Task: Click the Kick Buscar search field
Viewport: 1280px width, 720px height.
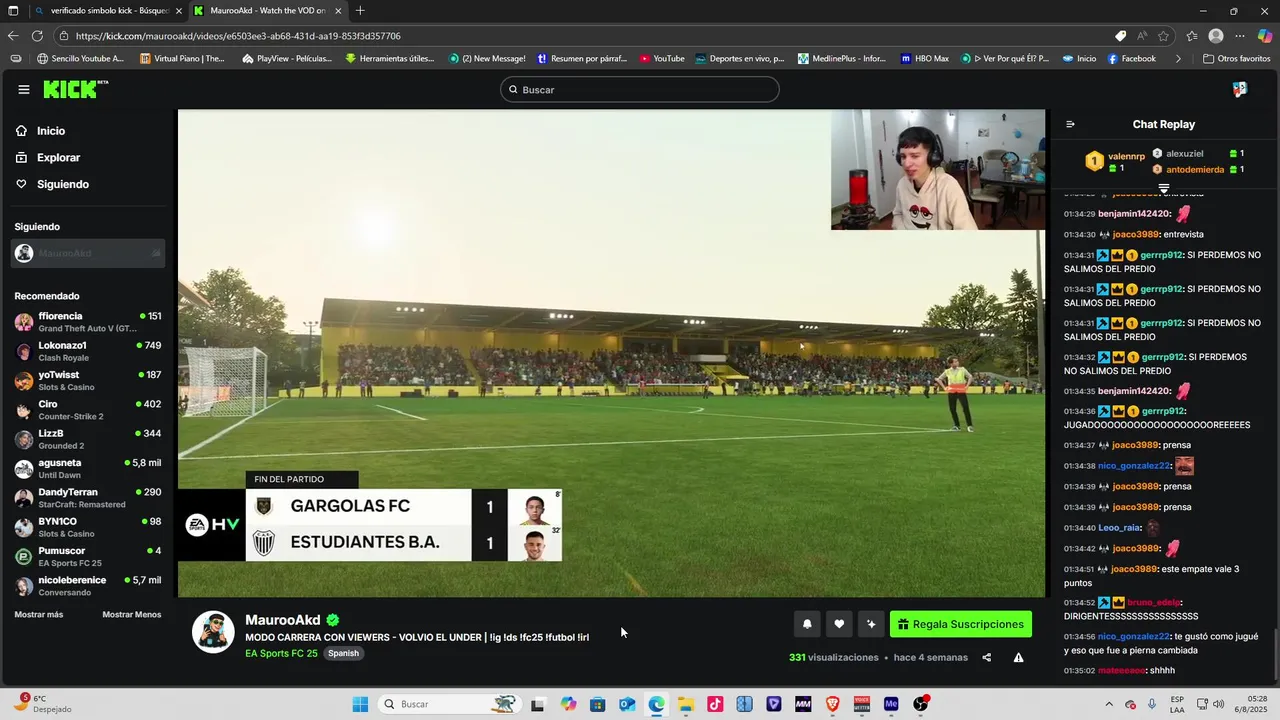Action: coord(640,89)
